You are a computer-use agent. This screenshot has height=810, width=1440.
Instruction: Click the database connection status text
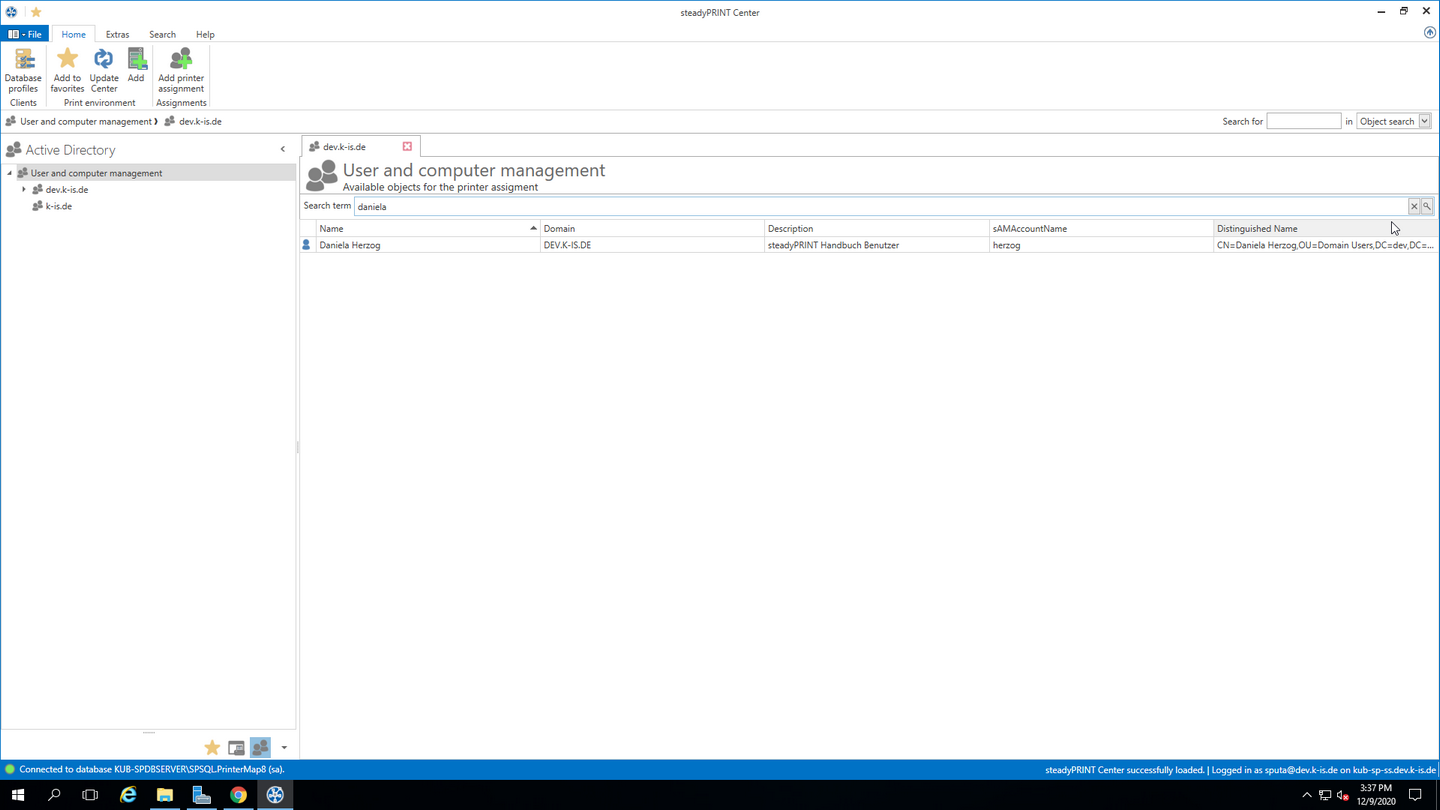click(152, 770)
